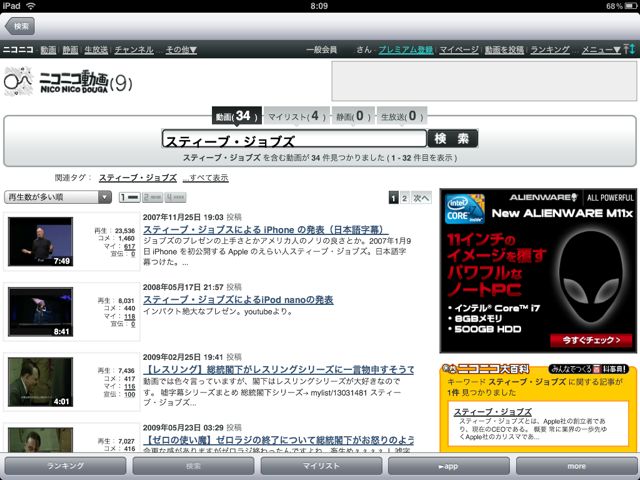Click the 宣伝 count 100
Image resolution: width=640 pixels, height=480 pixels.
coord(129,394)
